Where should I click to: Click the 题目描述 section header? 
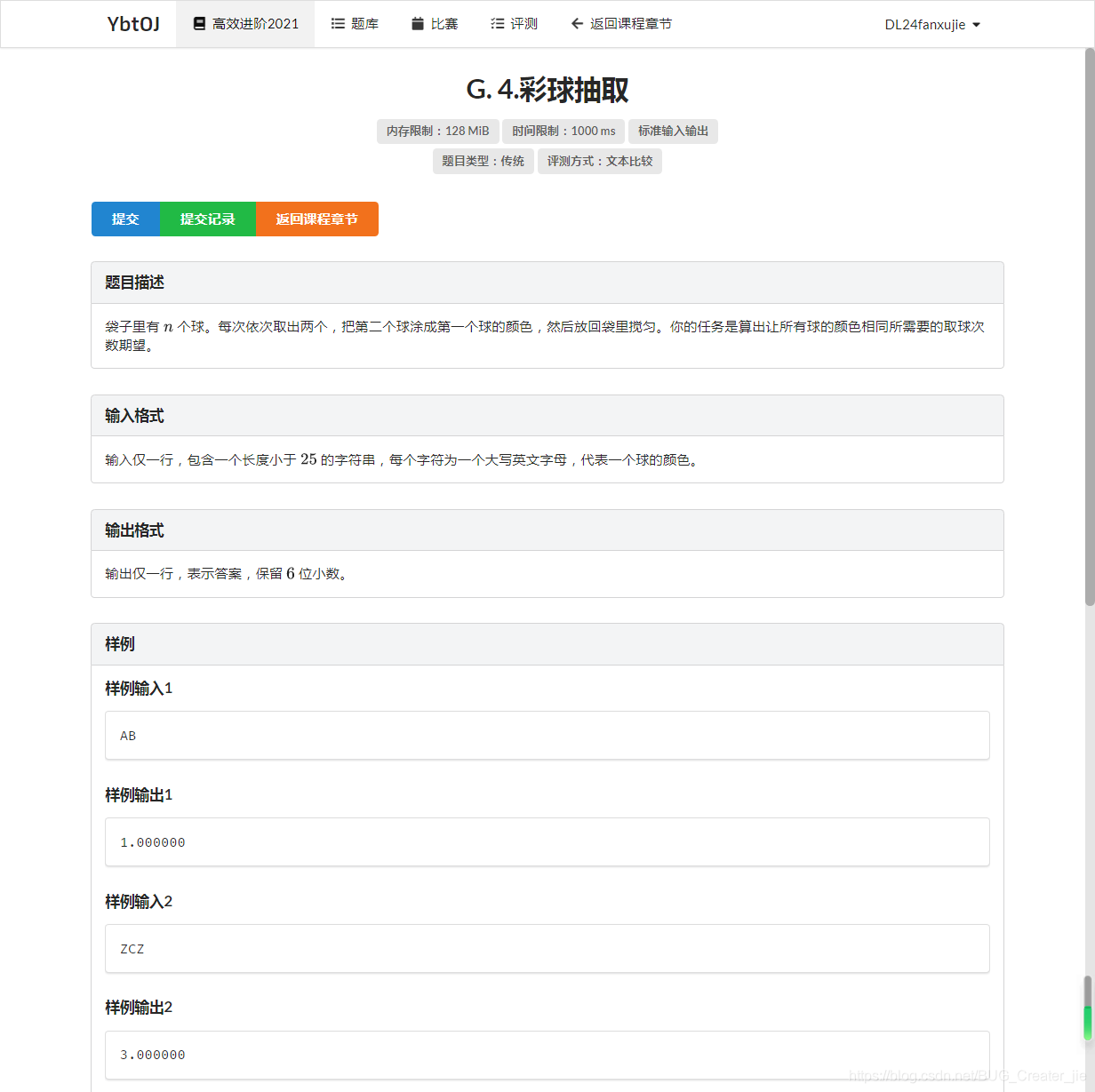[x=547, y=283]
